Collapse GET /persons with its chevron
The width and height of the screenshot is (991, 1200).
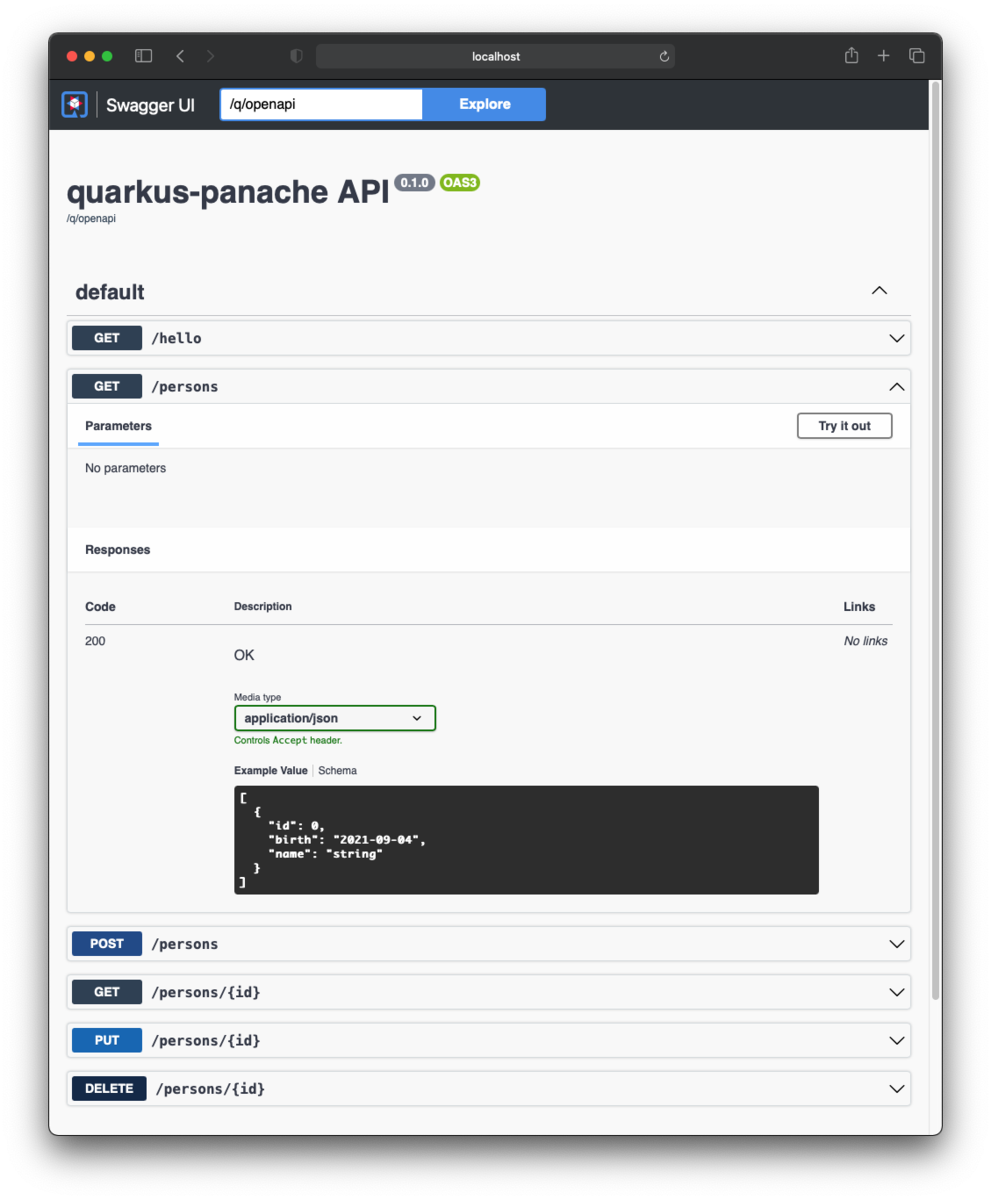pyautogui.click(x=897, y=386)
